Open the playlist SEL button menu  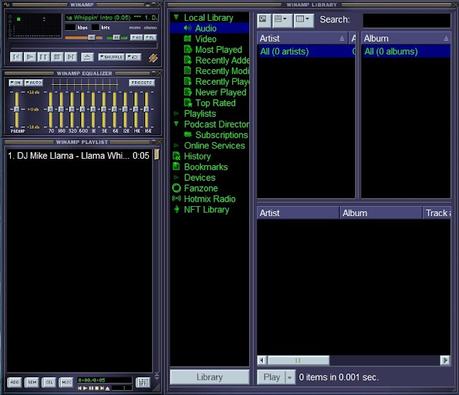point(49,382)
